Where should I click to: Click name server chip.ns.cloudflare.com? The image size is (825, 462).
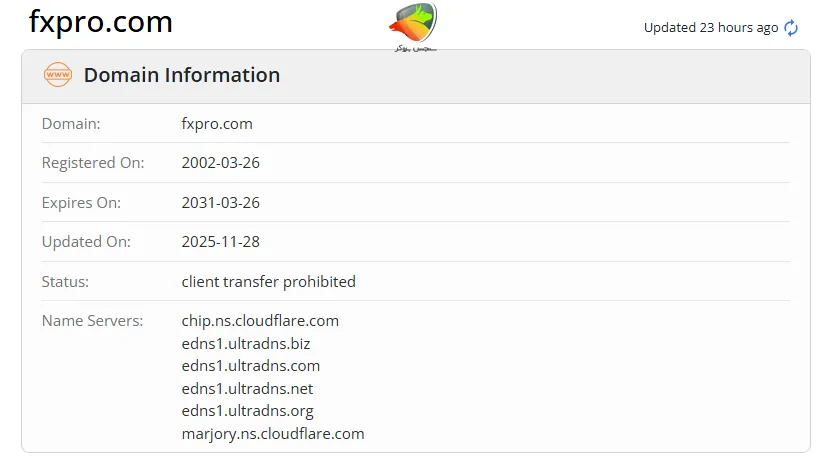click(260, 321)
